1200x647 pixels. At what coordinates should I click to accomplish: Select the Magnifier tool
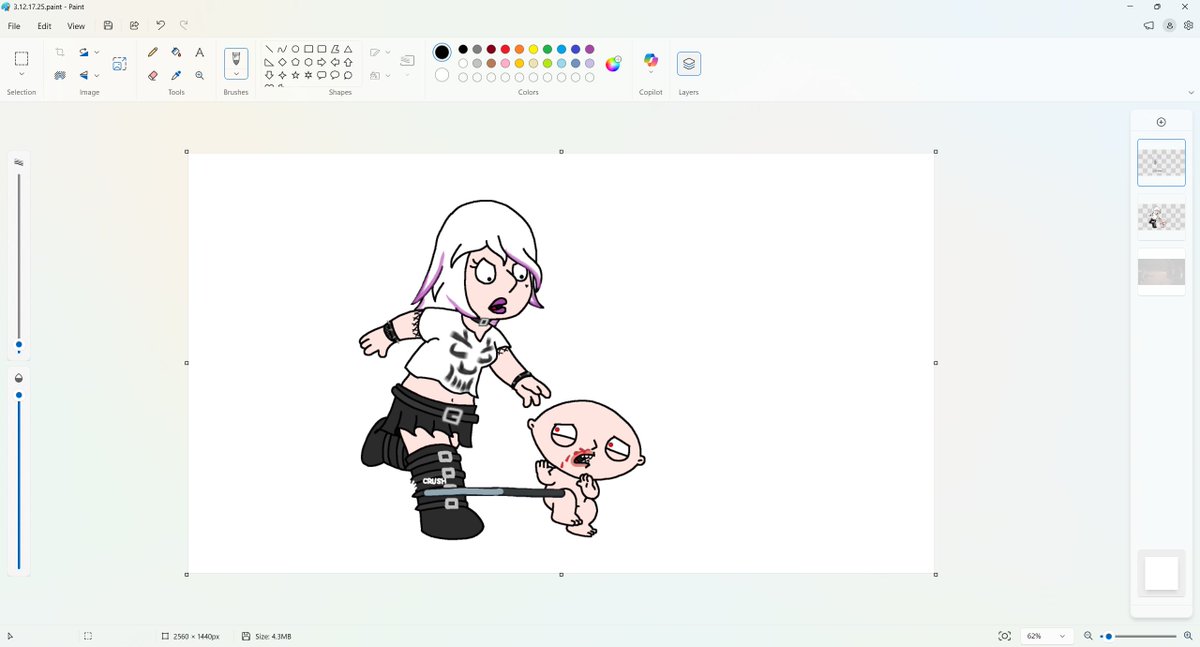coord(199,75)
